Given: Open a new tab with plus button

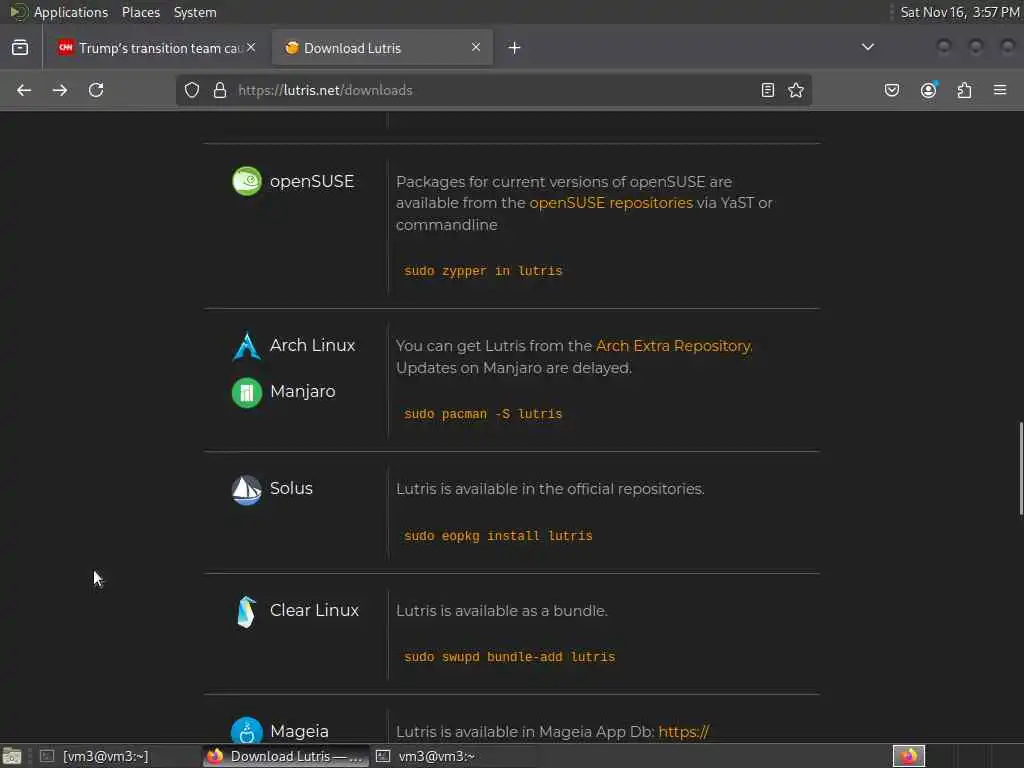Looking at the screenshot, I should [x=515, y=48].
